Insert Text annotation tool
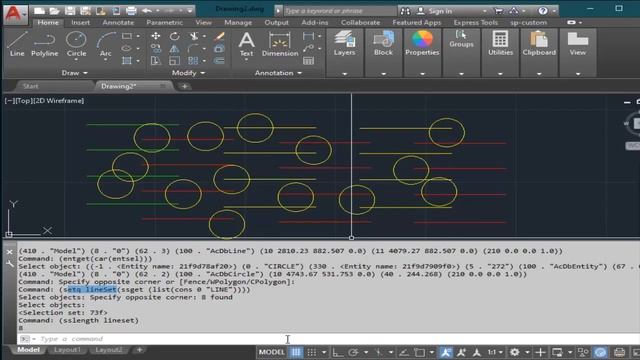 click(x=246, y=44)
